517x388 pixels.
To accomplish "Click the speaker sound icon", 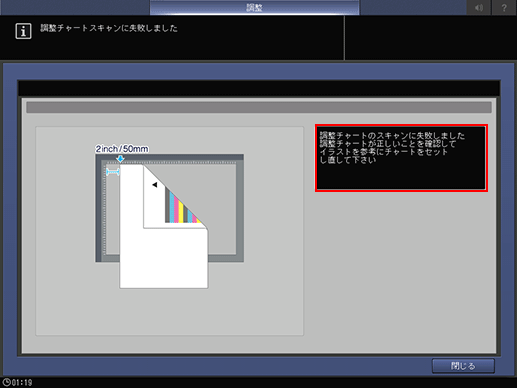I will pos(479,7).
